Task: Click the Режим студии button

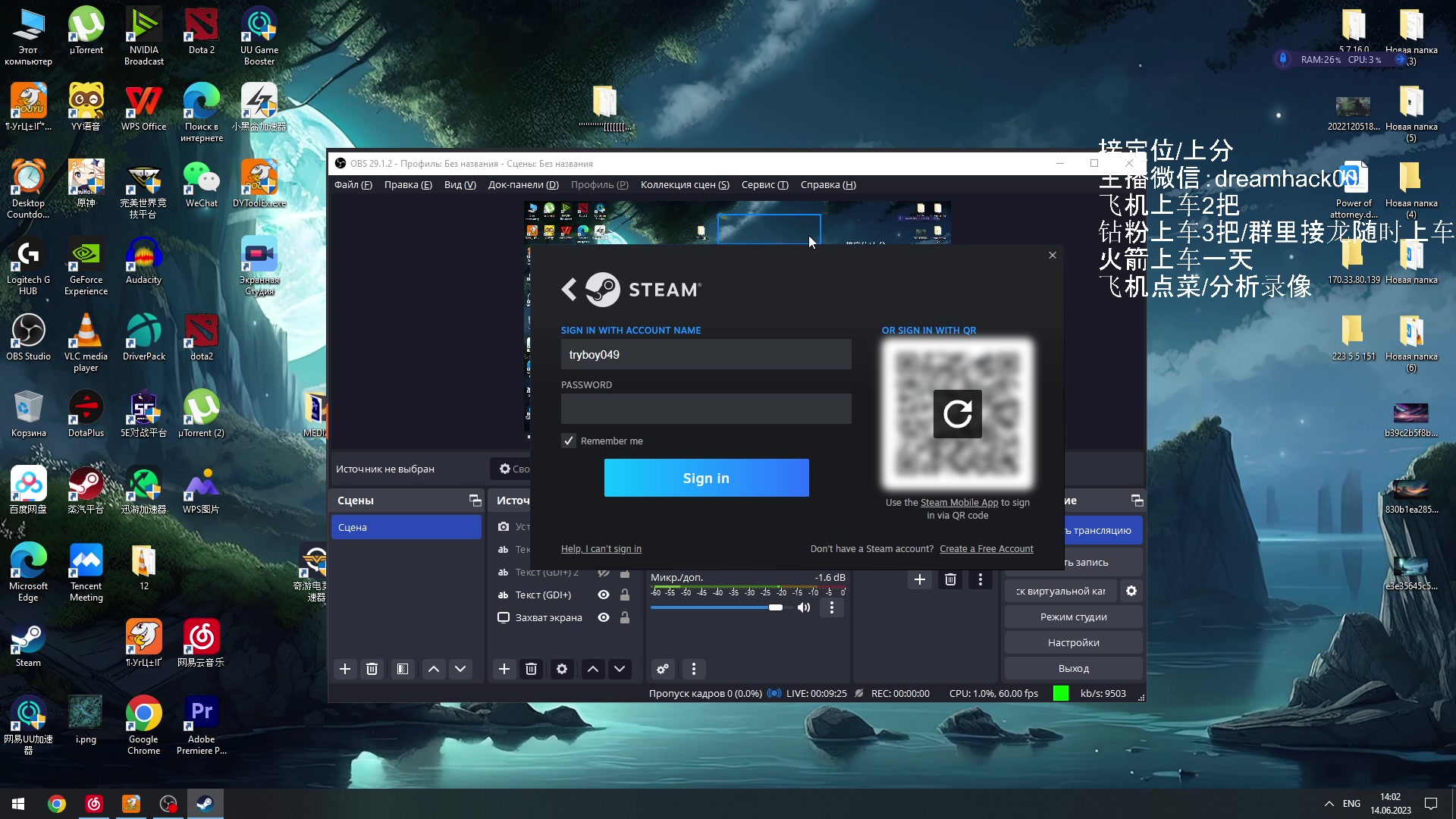Action: (x=1074, y=617)
